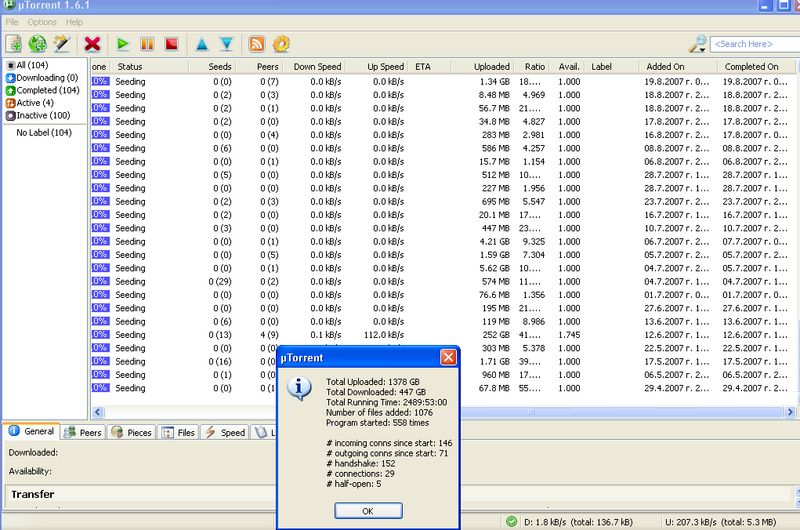Click the 1.745 availability cell
Image resolution: width=800 pixels, height=530 pixels.
(x=569, y=335)
